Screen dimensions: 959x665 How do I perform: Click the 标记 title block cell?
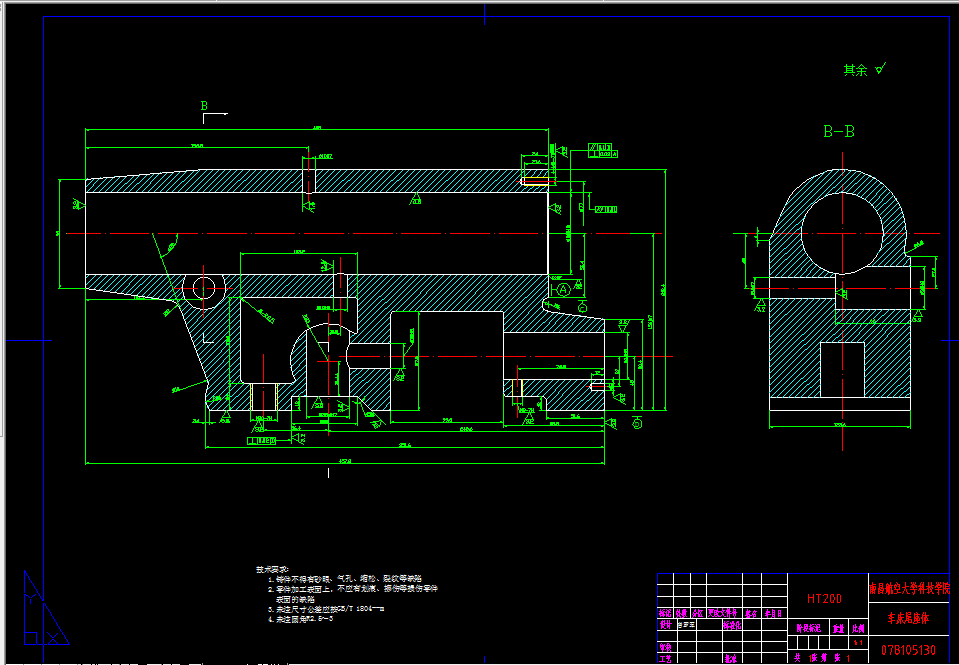point(665,613)
